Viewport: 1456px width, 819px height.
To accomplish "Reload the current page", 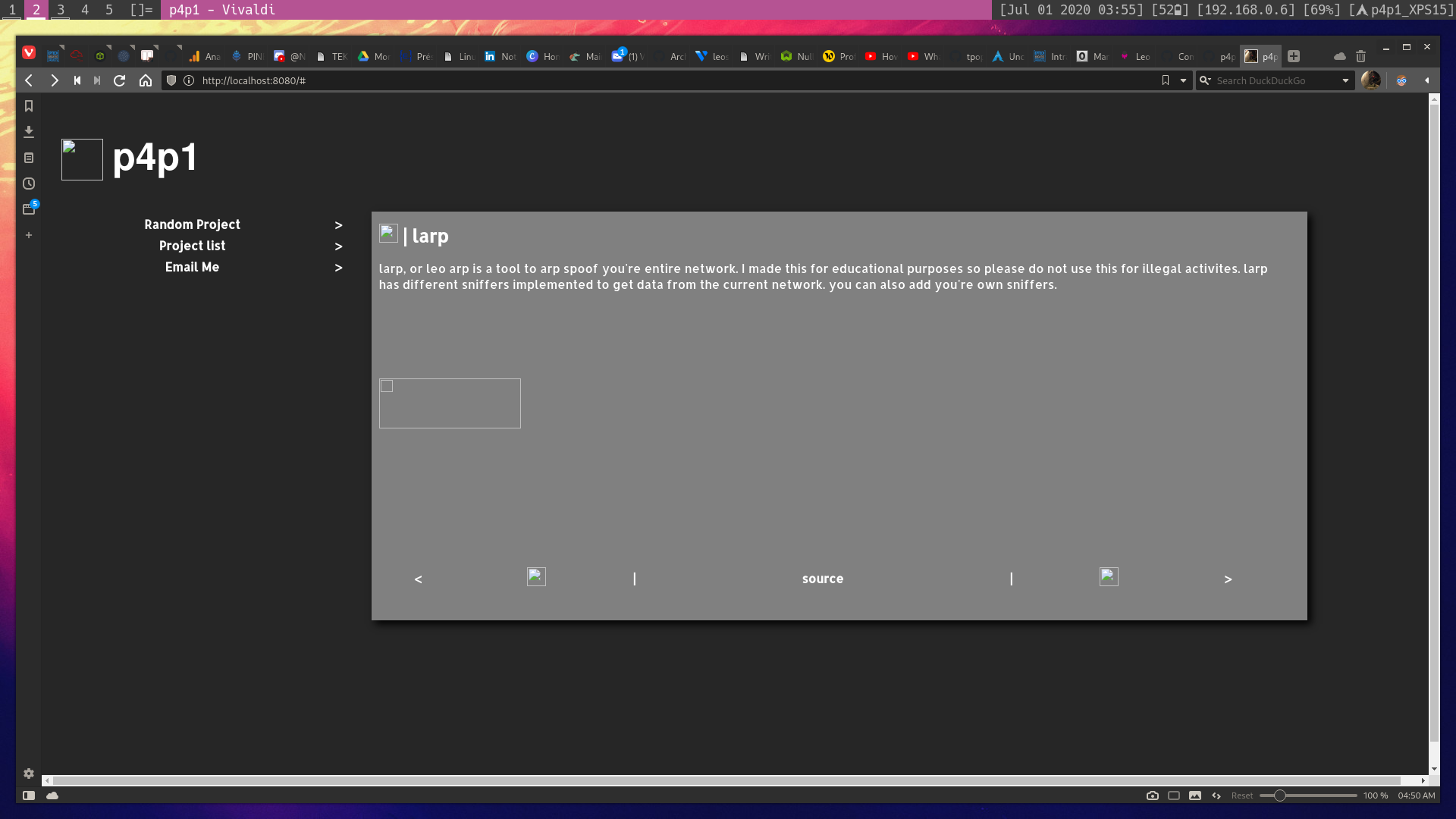I will (119, 80).
